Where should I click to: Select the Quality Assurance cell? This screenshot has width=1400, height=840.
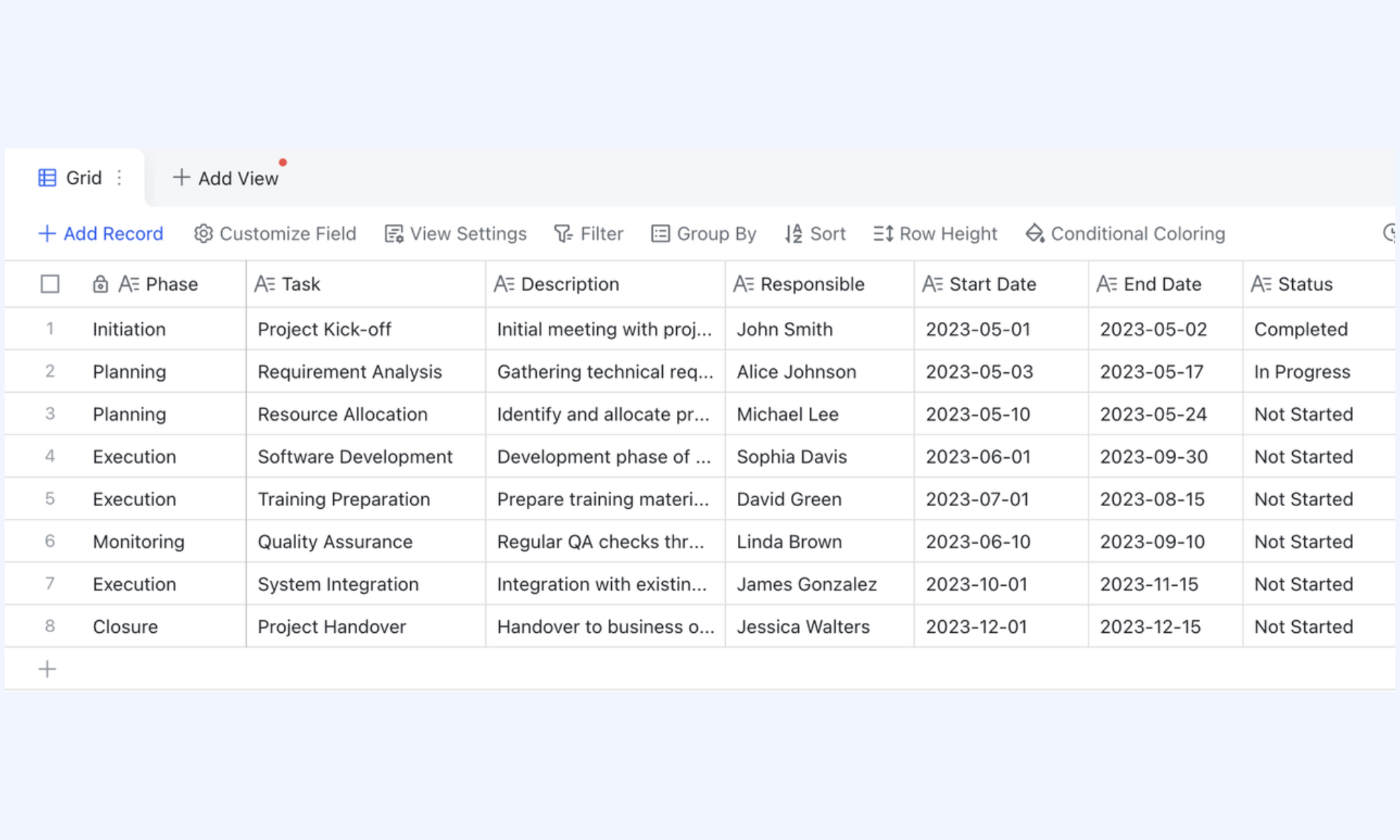coord(366,542)
